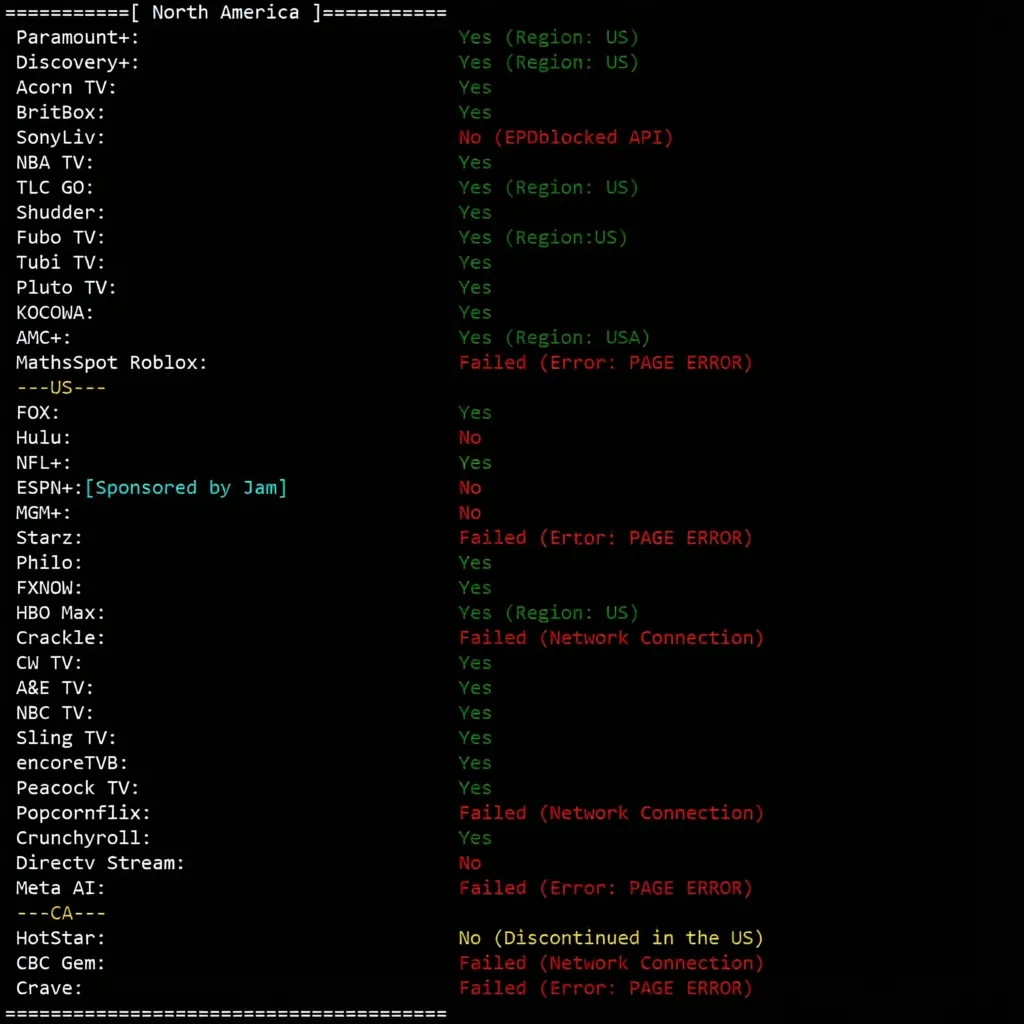Click the 'North America' section header text

tap(225, 12)
